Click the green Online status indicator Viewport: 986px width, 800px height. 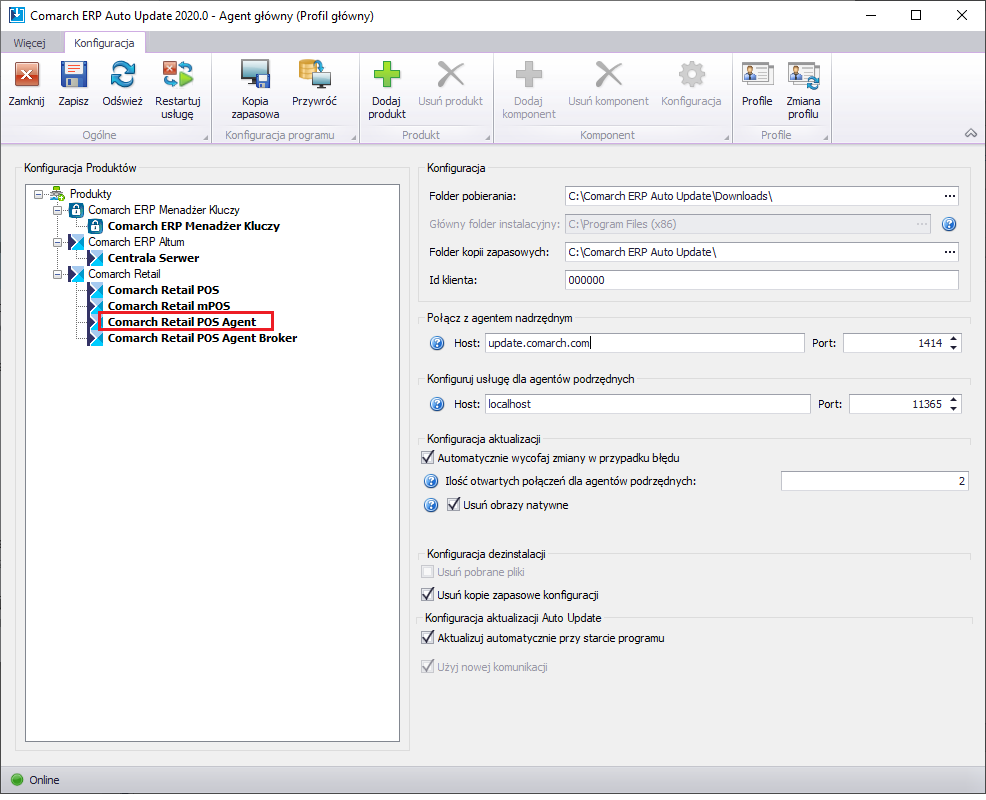18,780
